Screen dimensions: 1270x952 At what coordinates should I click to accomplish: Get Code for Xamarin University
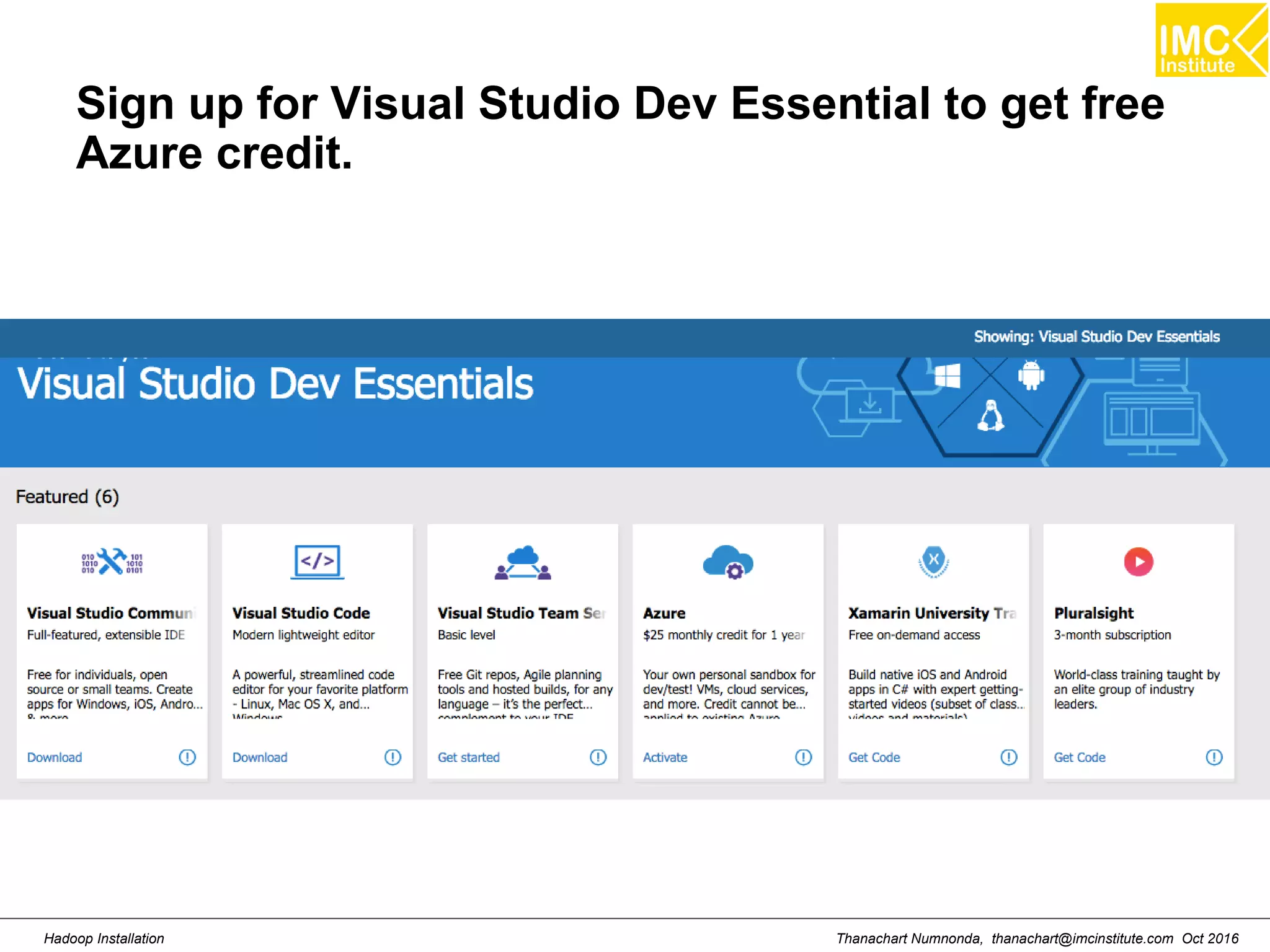[x=874, y=757]
